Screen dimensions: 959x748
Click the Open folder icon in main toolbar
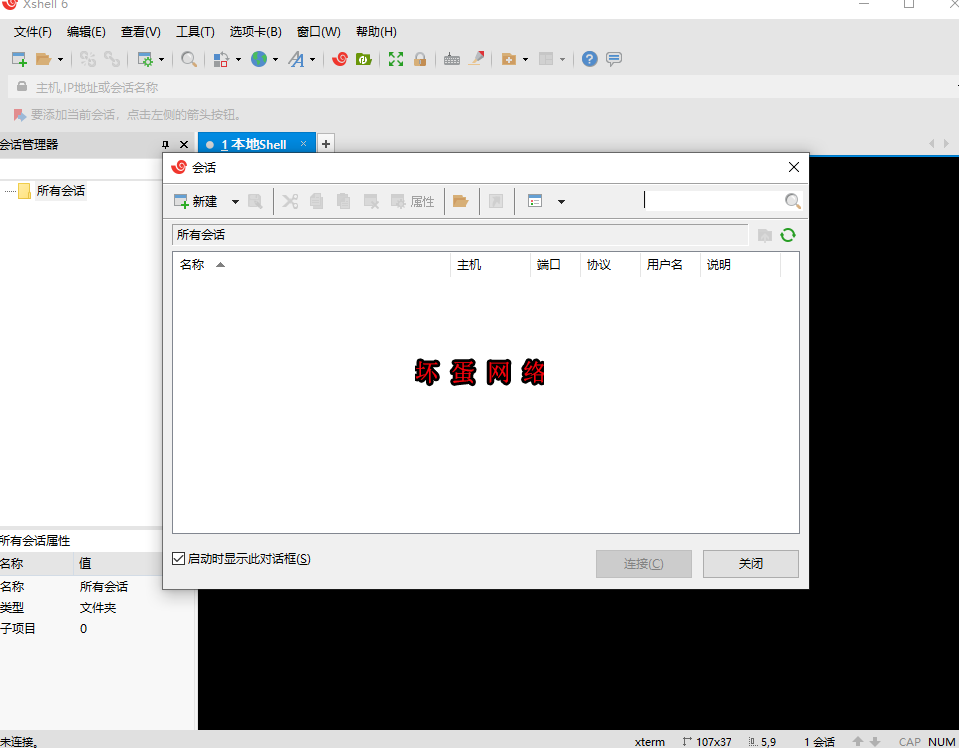point(43,59)
